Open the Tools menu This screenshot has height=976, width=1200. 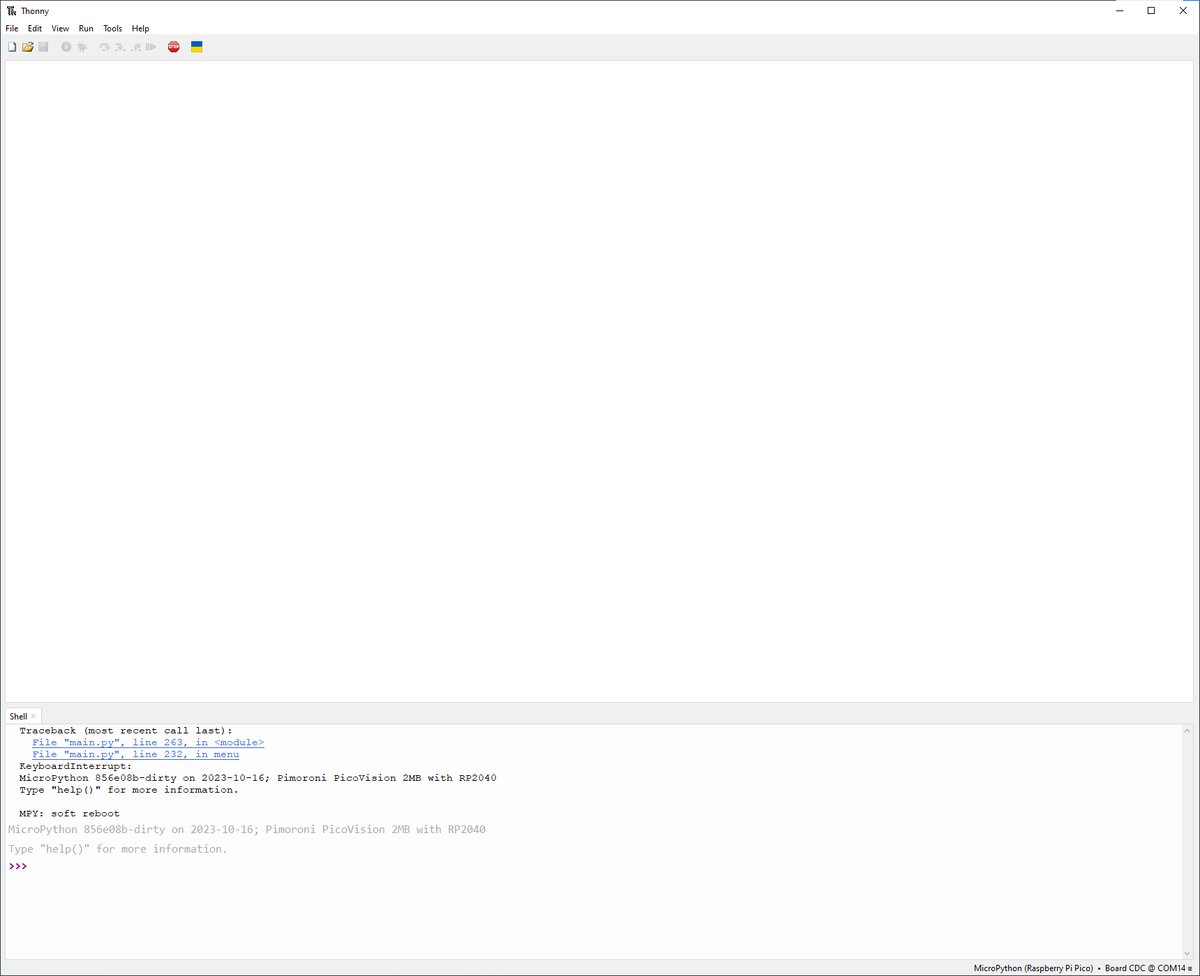[113, 28]
